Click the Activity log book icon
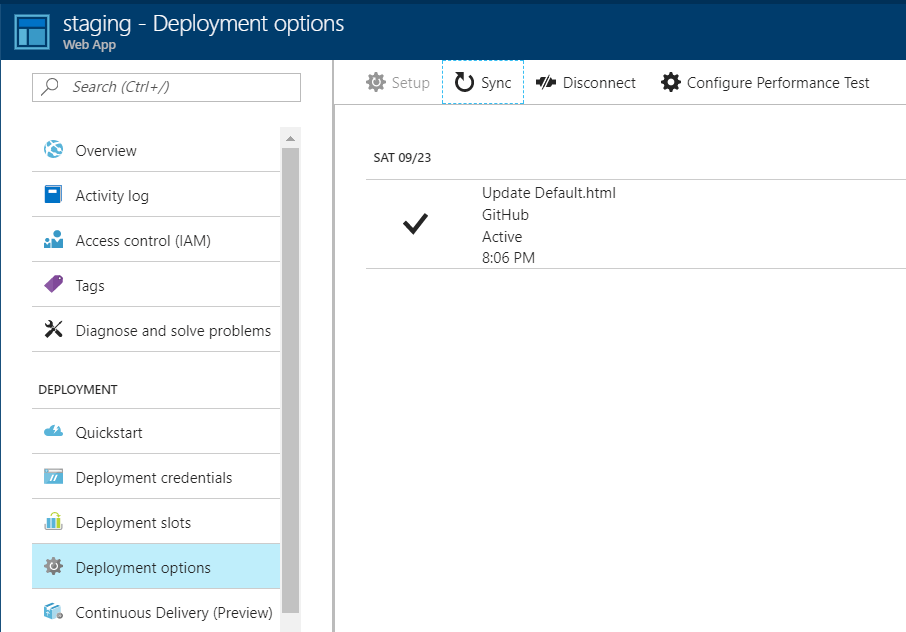 [x=54, y=195]
